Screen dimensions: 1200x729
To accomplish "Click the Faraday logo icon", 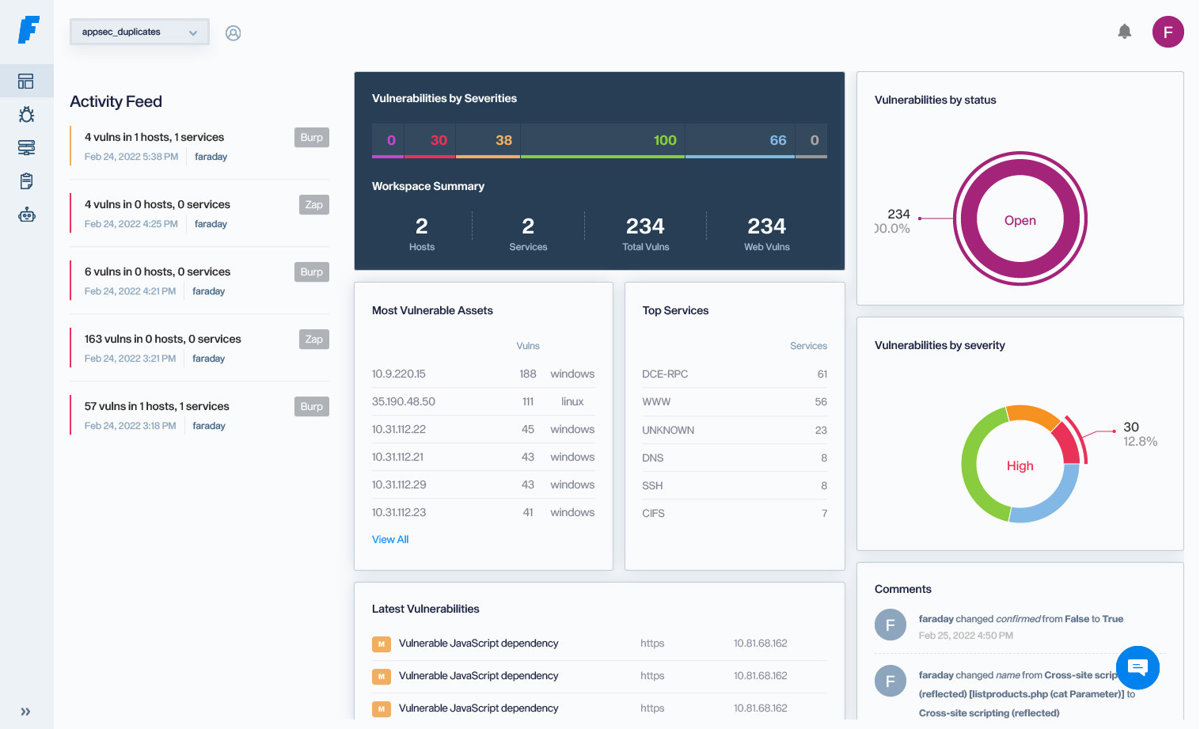I will [x=28, y=30].
